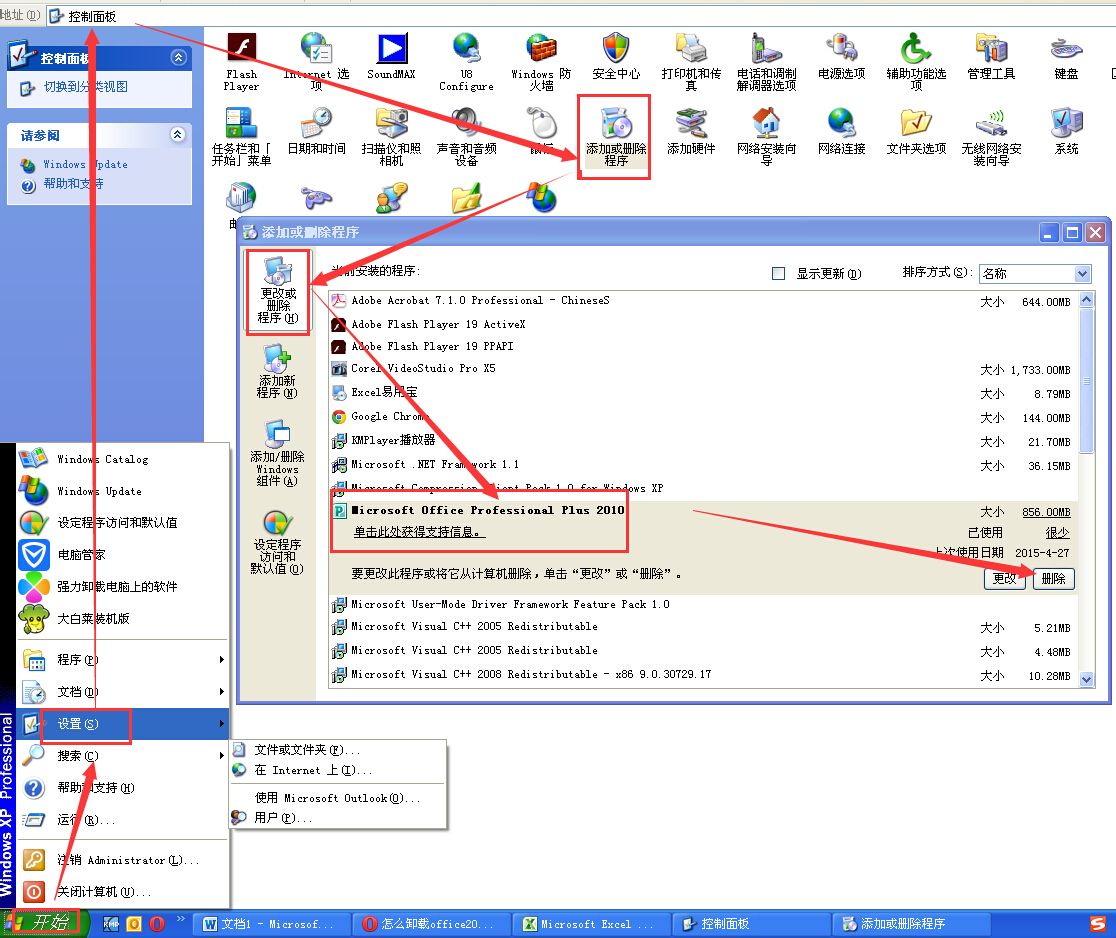The image size is (1116, 938).
Task: Select Adobe Acrobat 7.1.0 Professional entry
Action: [x=703, y=301]
